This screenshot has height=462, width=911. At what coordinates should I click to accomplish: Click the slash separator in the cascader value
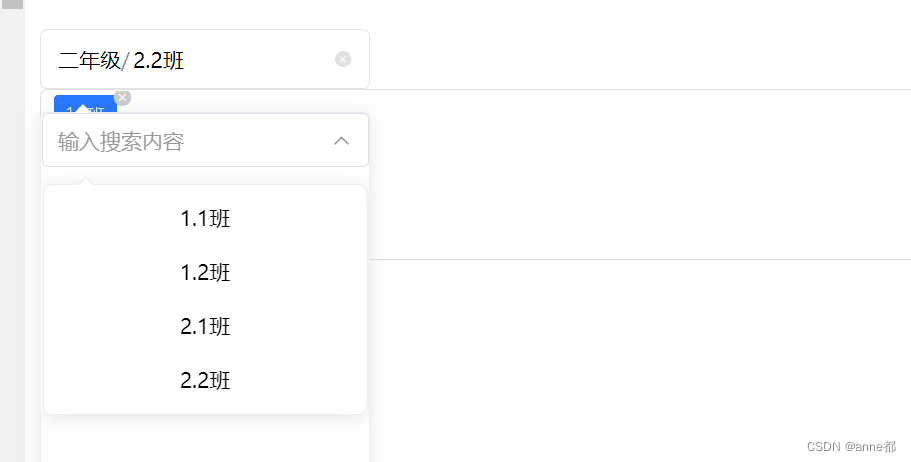coord(126,61)
